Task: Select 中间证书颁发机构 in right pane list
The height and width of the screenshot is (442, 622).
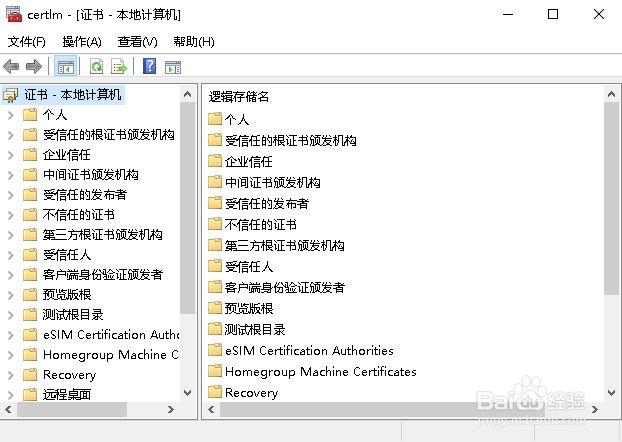Action: 273,183
